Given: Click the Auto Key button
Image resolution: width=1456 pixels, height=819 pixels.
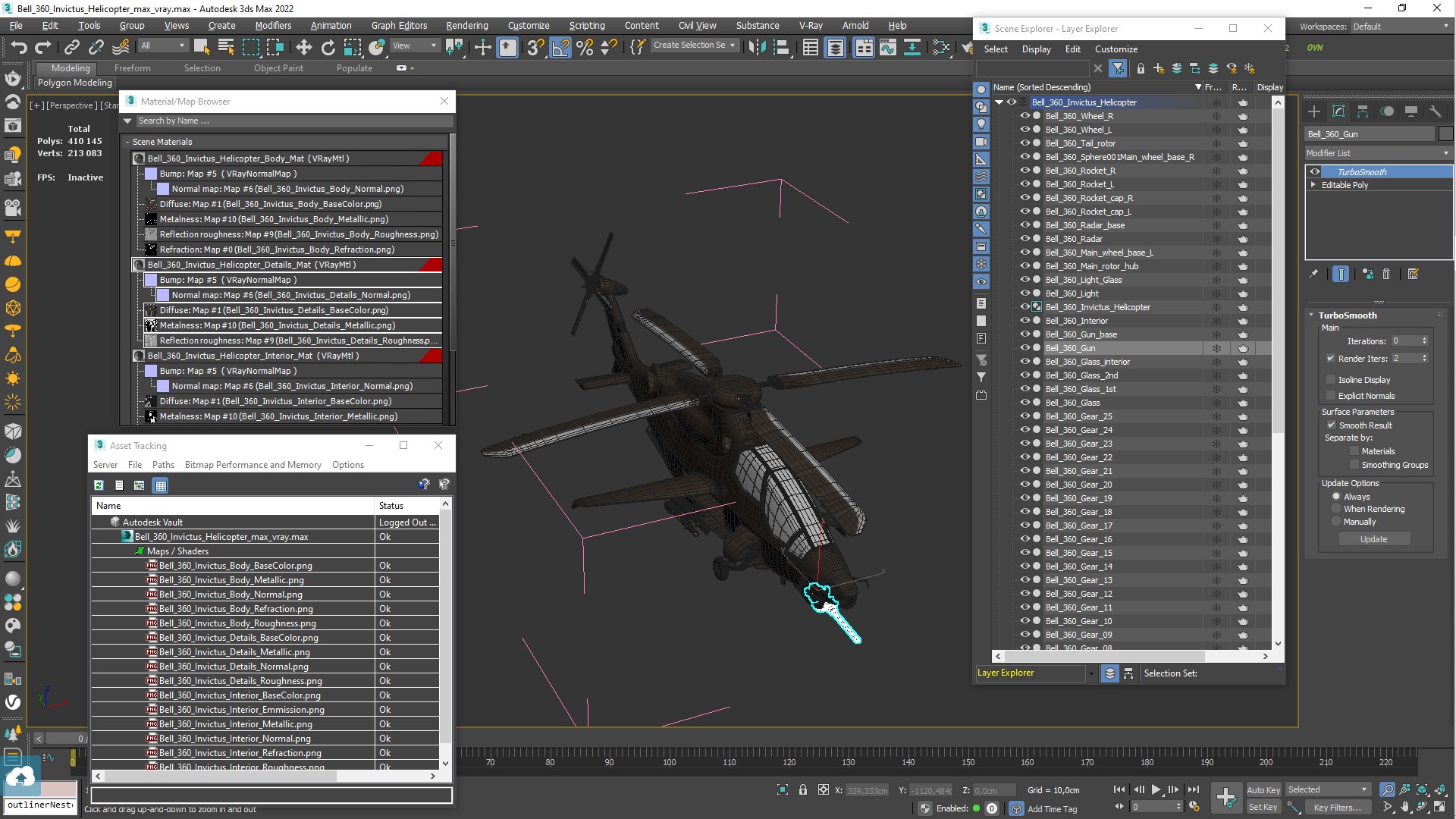Looking at the screenshot, I should coord(1263,790).
